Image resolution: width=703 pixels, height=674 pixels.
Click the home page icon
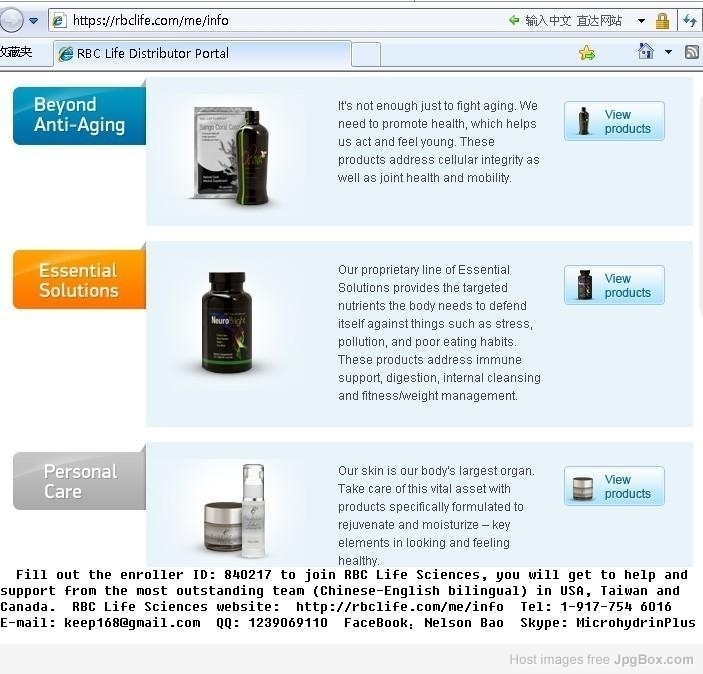coord(646,51)
